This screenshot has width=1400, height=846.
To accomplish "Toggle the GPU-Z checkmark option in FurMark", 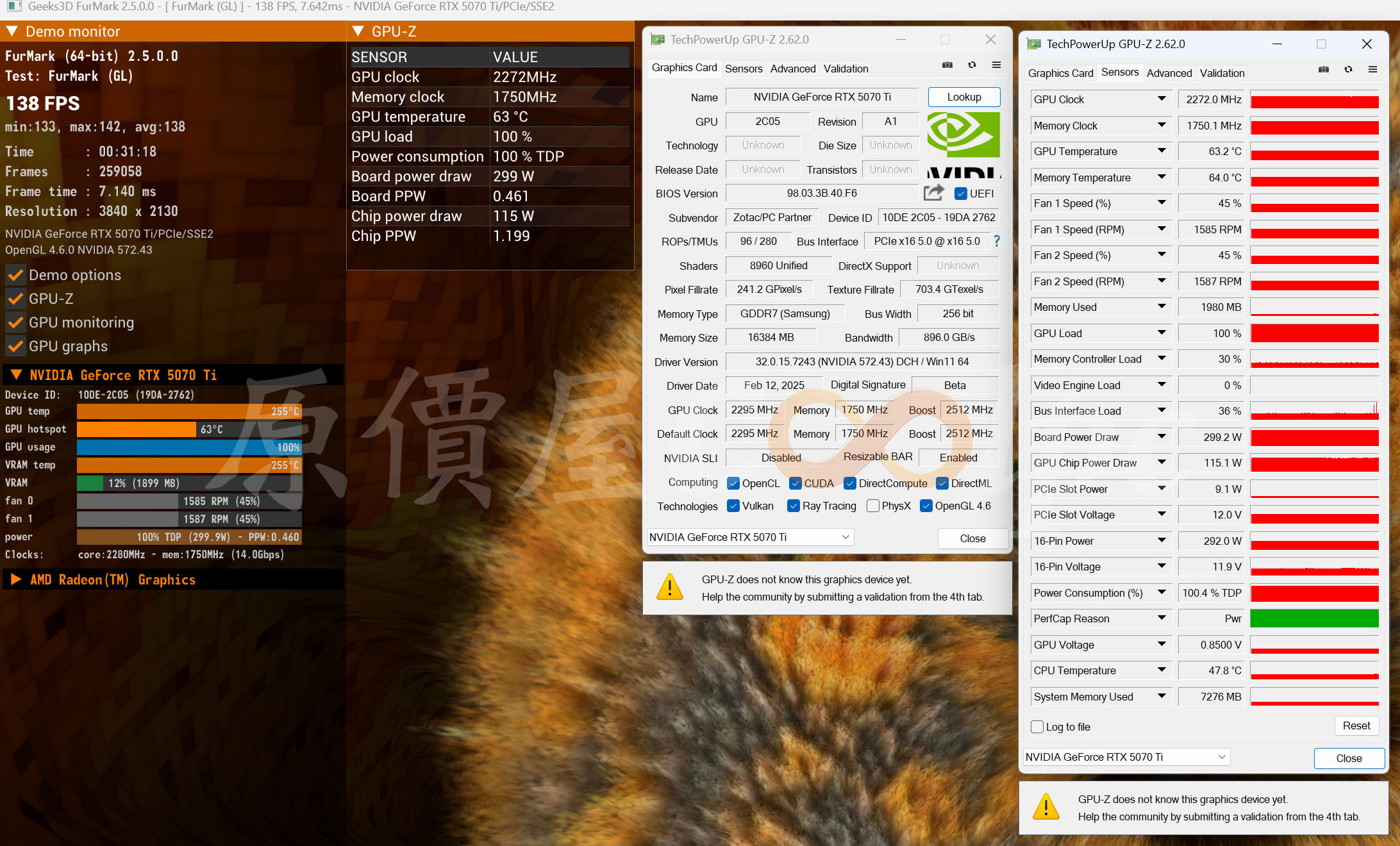I will point(16,299).
